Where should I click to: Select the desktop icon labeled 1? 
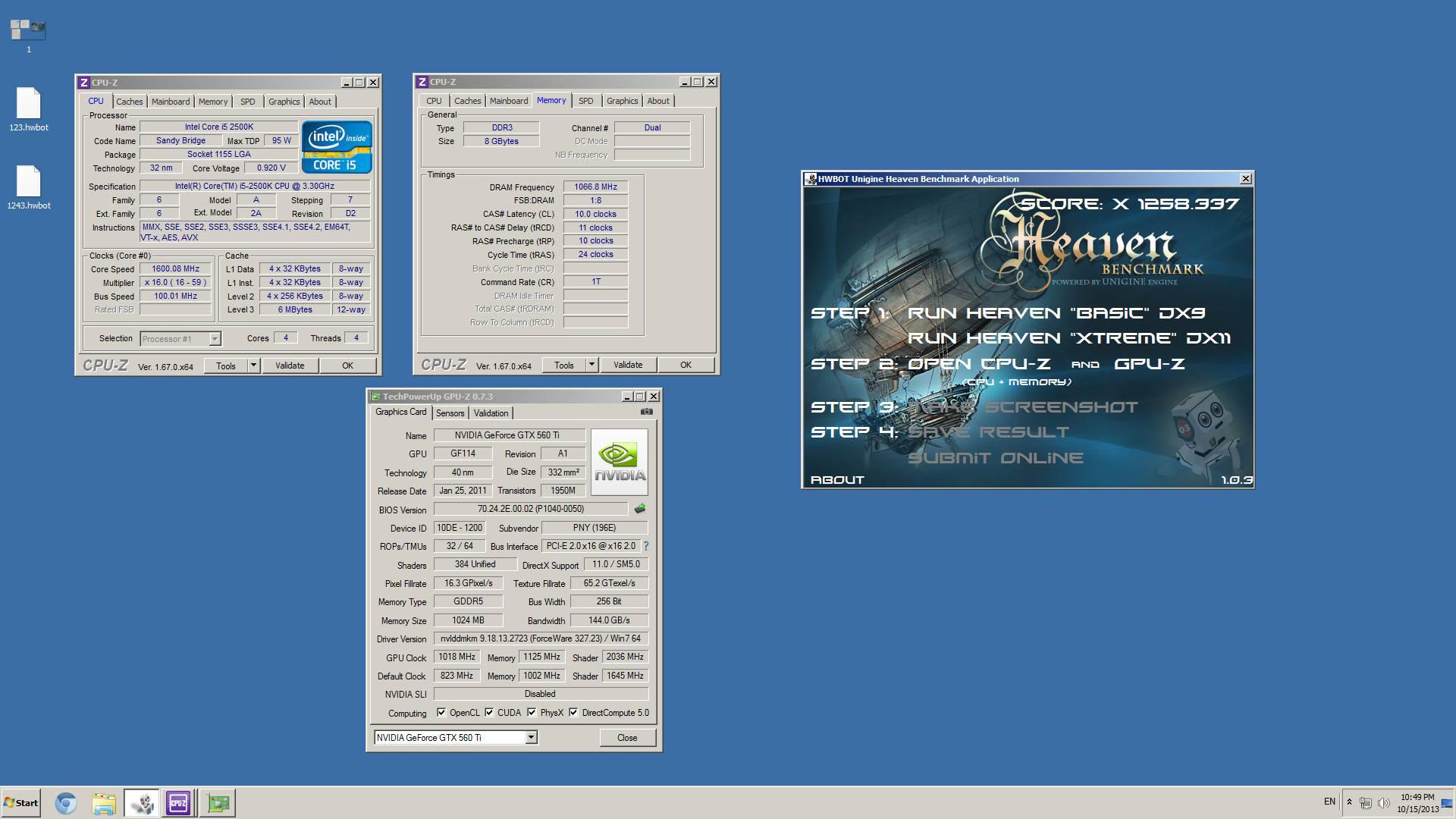[29, 36]
